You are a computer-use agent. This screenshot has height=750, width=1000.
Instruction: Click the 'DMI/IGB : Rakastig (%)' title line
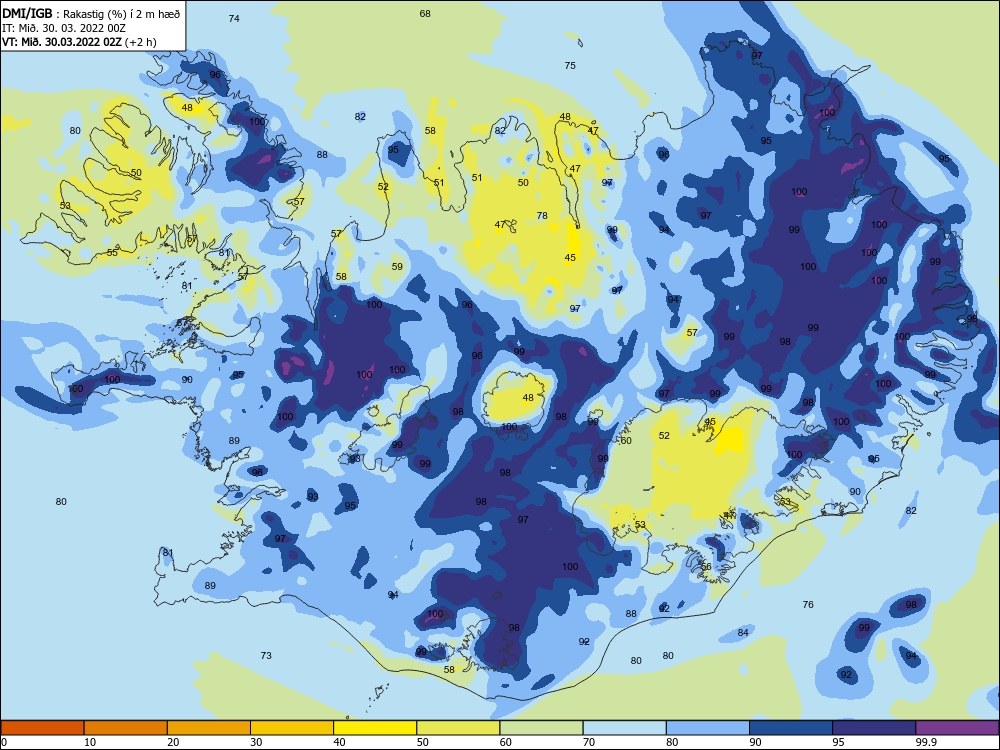[x=91, y=14]
